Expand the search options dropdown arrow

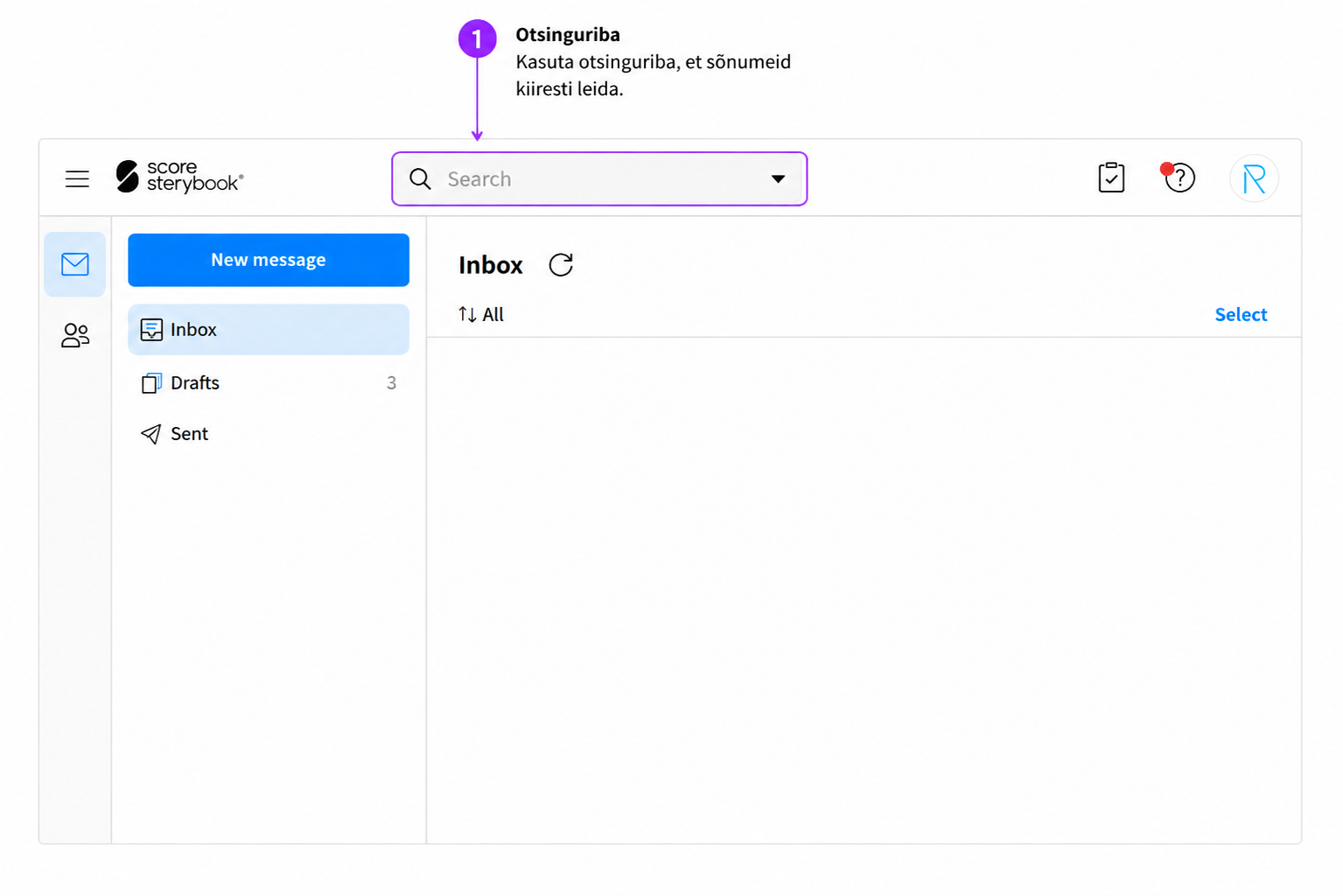click(x=778, y=179)
